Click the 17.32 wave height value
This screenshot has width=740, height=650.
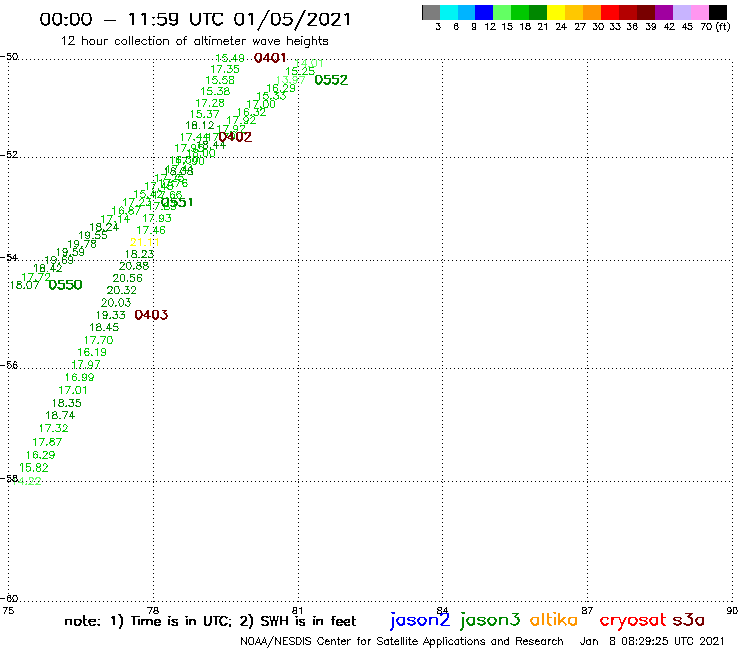coord(53,428)
